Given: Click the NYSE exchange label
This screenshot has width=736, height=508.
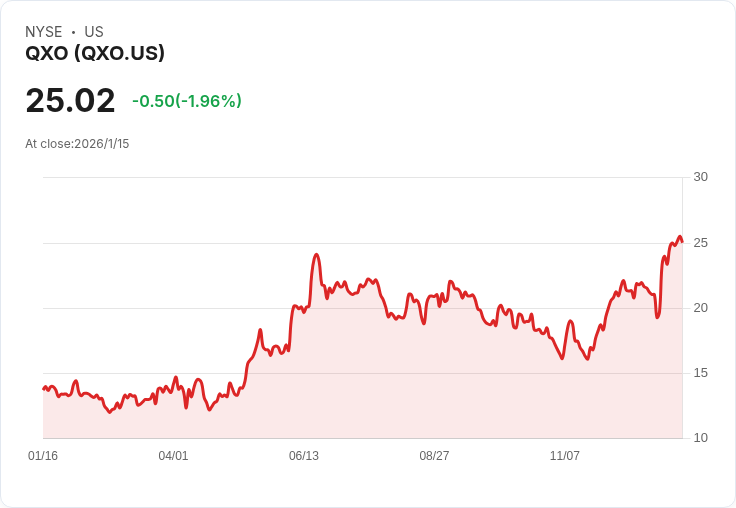Looking at the screenshot, I should tap(44, 32).
